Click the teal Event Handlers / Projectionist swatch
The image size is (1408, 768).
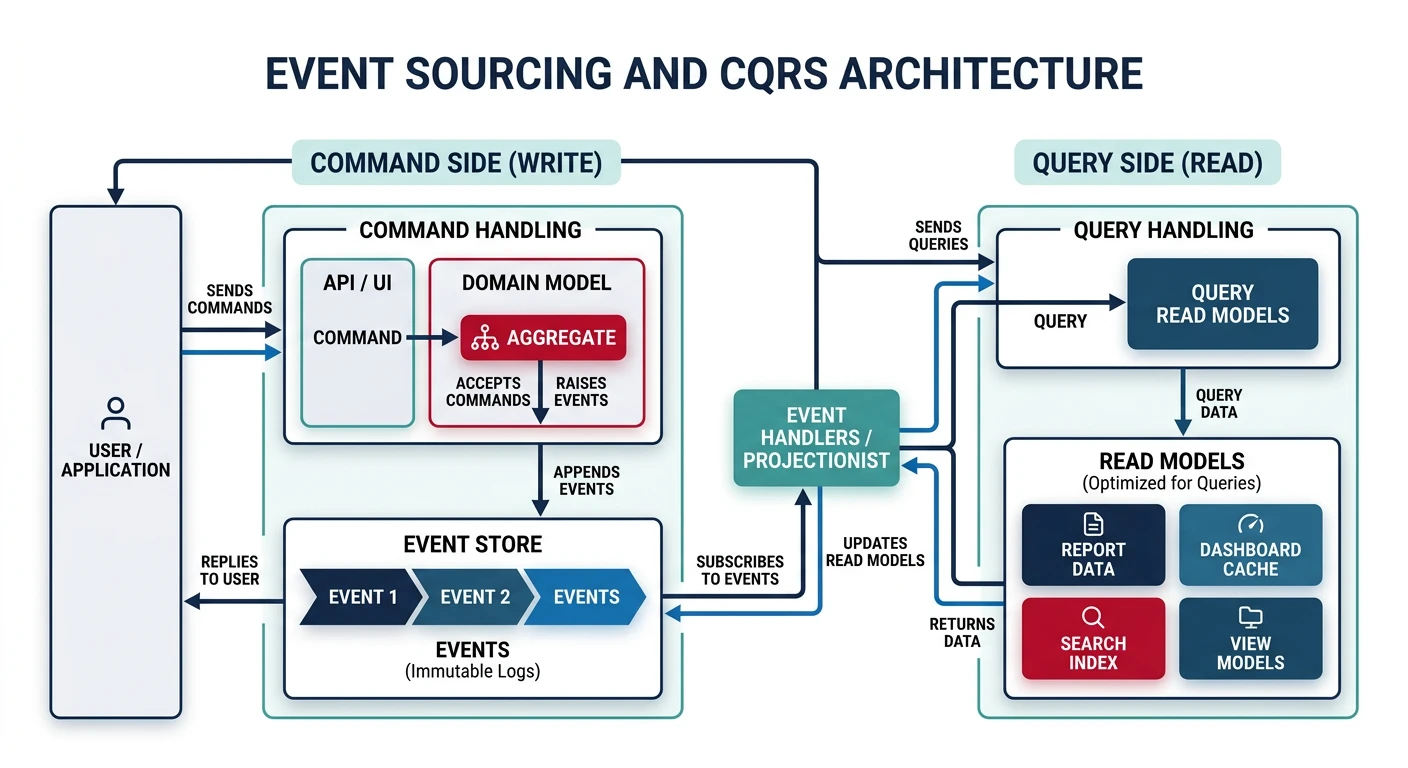(816, 438)
